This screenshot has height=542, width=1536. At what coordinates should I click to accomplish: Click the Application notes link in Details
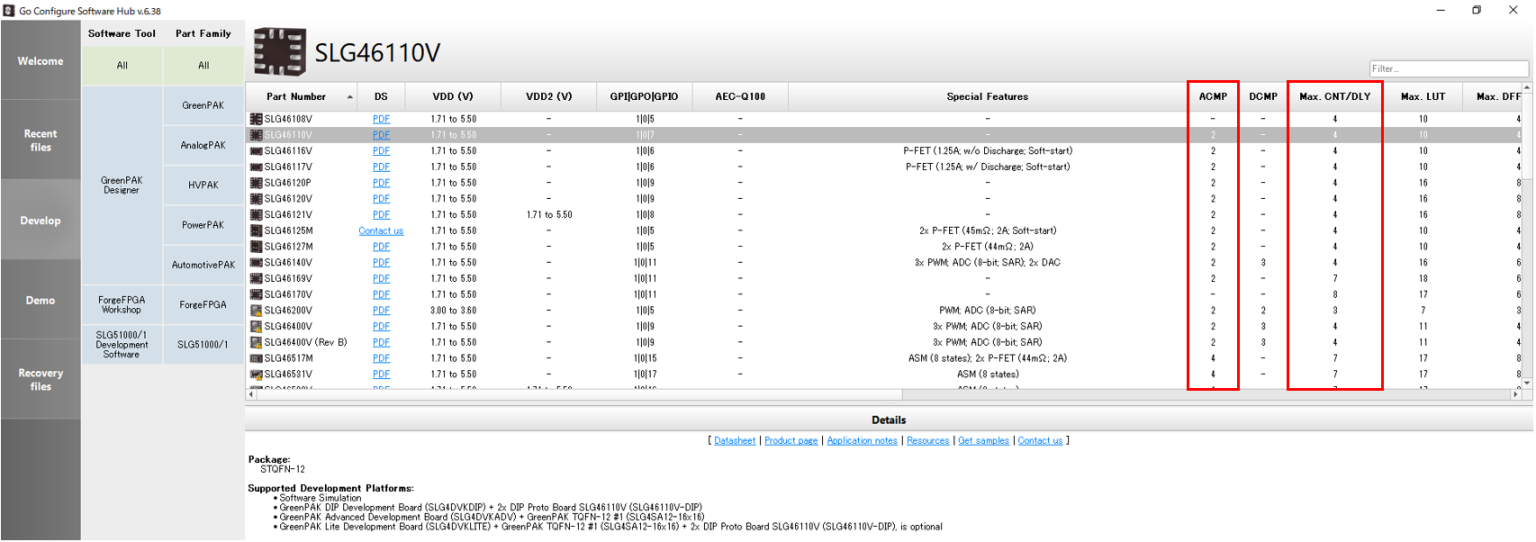pos(862,441)
